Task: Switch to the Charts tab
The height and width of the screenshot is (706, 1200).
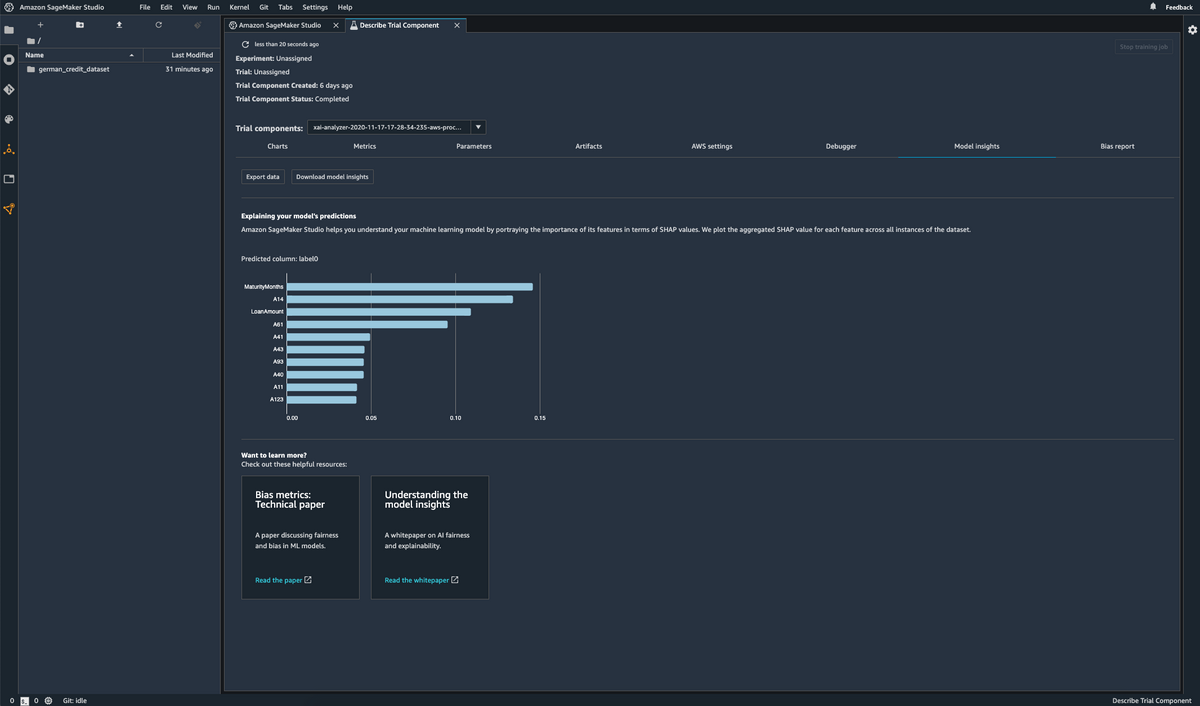Action: [x=277, y=146]
